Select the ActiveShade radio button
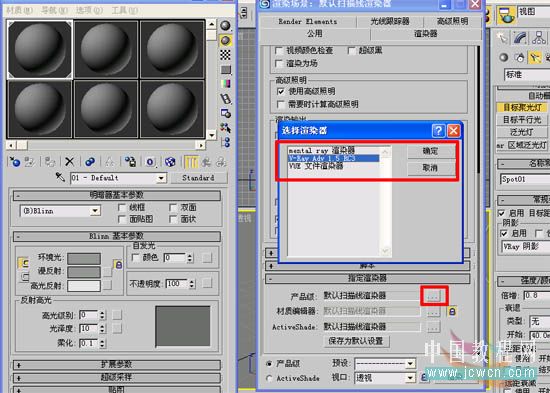Image resolution: width=550 pixels, height=393 pixels. tap(269, 378)
